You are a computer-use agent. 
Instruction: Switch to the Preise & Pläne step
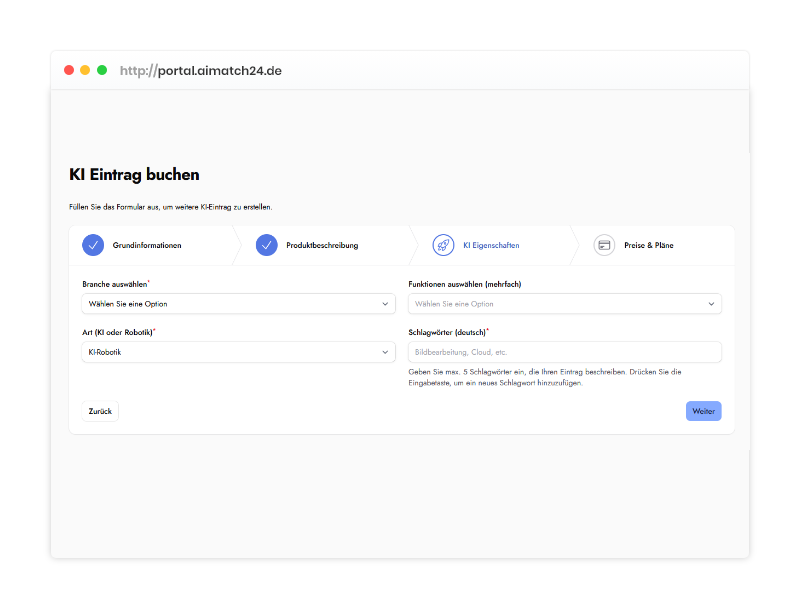tap(649, 245)
